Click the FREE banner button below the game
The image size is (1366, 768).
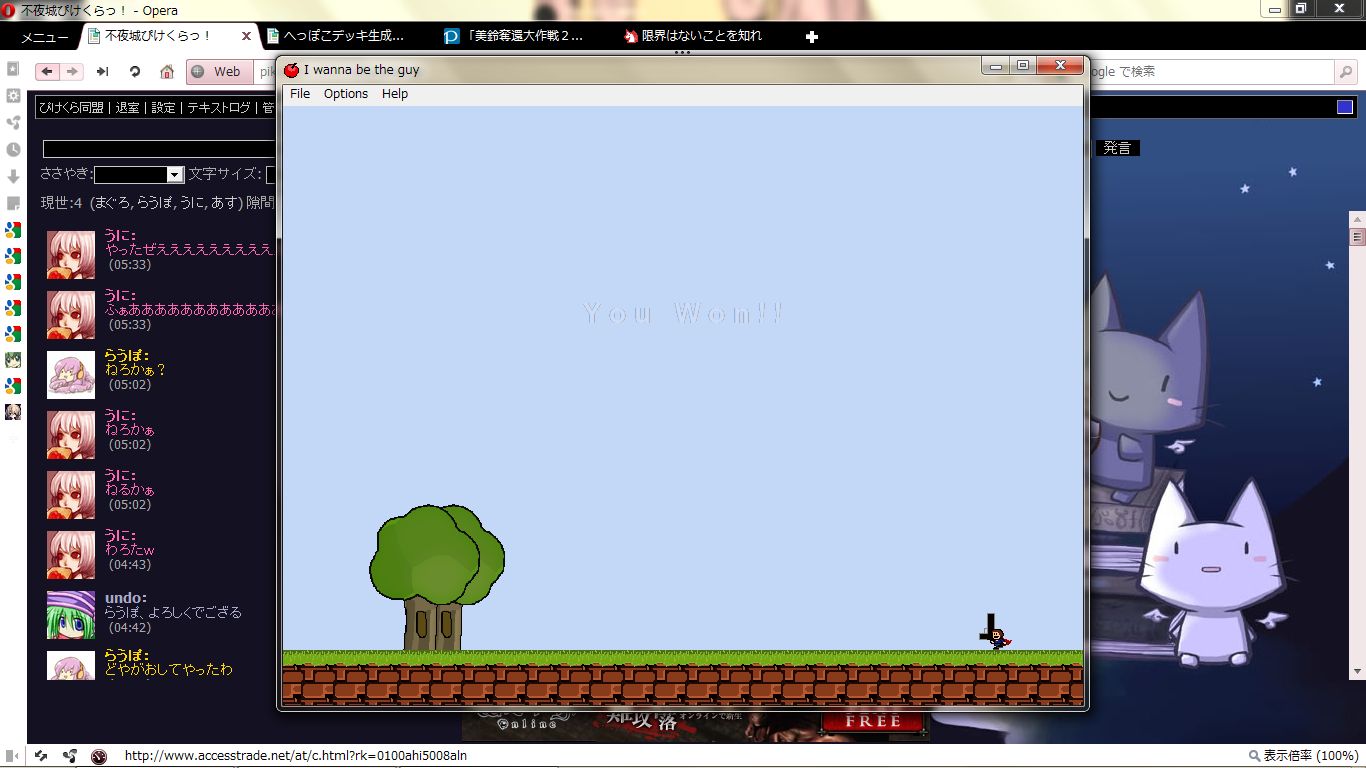[x=873, y=721]
